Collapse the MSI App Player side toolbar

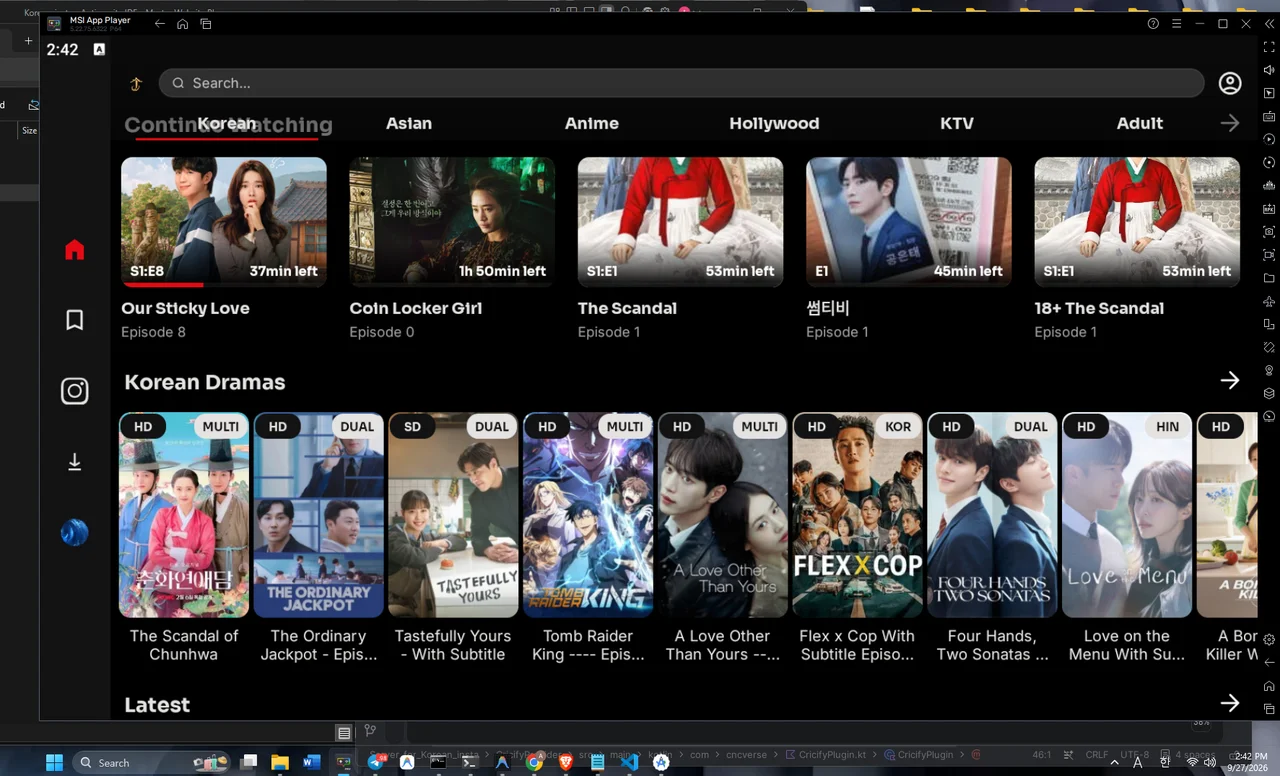(x=1268, y=23)
